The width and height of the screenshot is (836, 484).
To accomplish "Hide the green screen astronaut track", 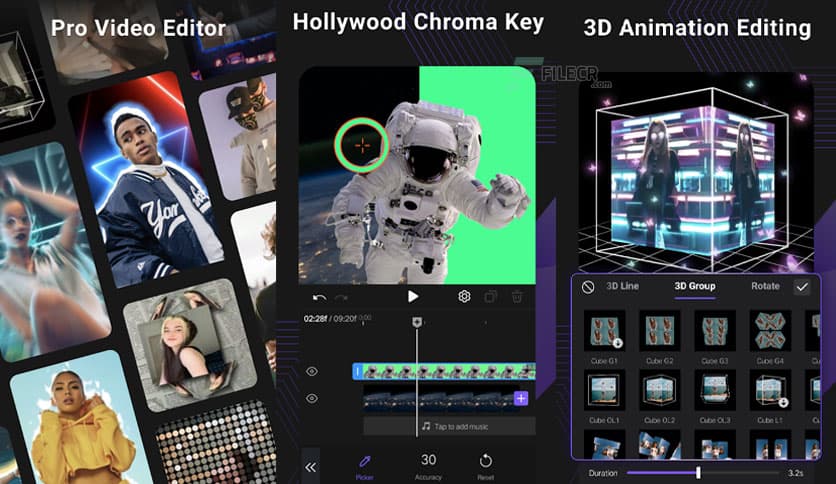I will (312, 371).
